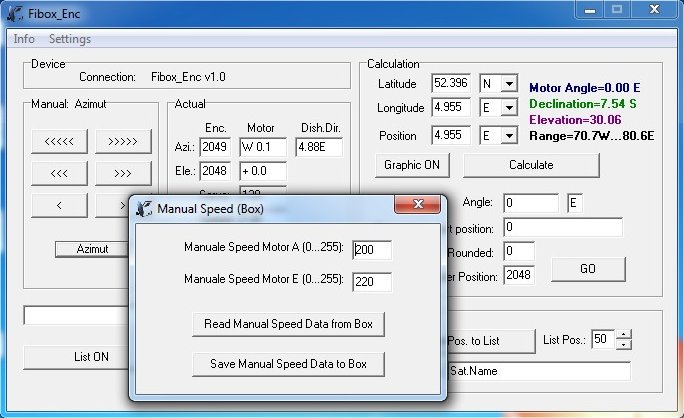Open the Info menu
Image resolution: width=684 pixels, height=418 pixels.
[24, 39]
